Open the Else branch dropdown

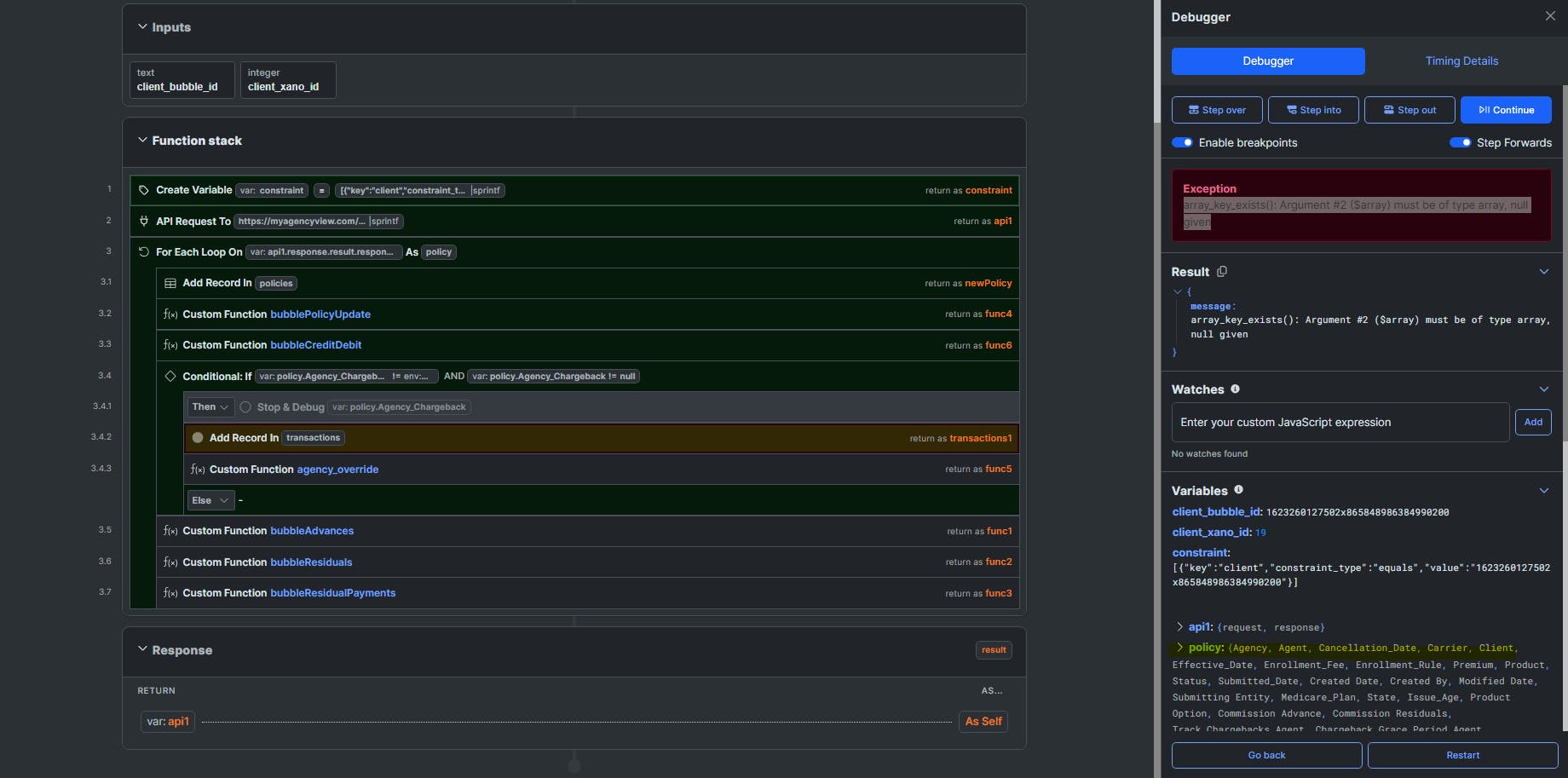[210, 500]
